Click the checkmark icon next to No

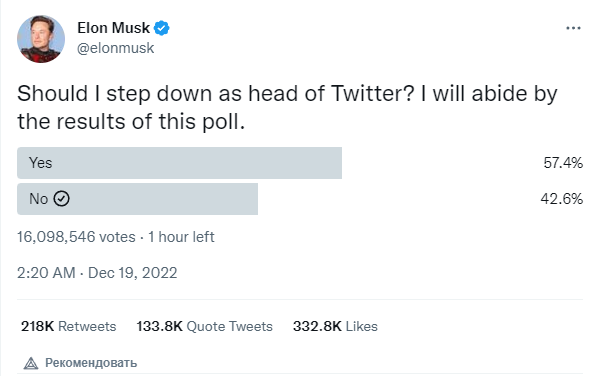(x=61, y=199)
